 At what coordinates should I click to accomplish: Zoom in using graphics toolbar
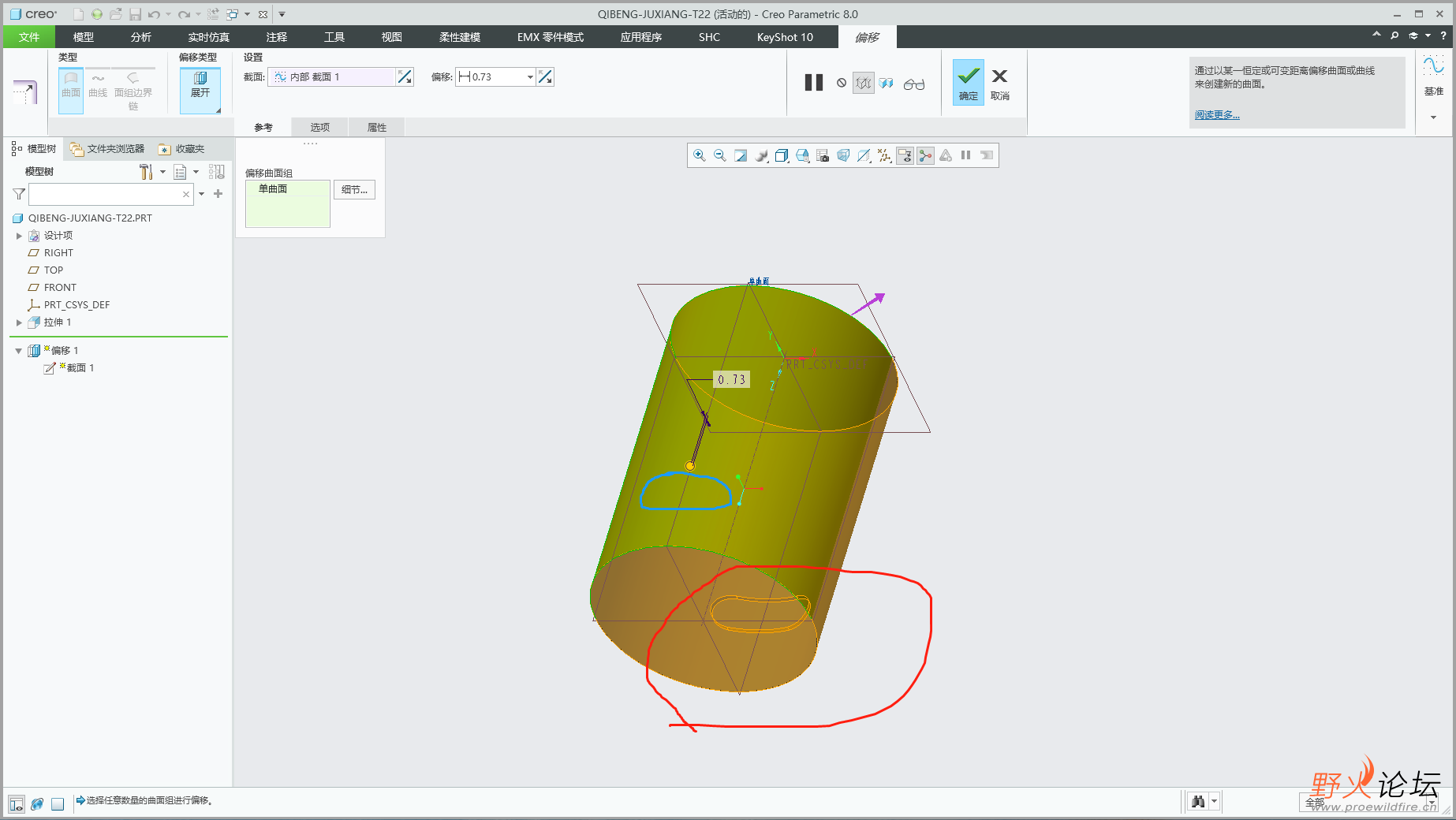[x=699, y=155]
